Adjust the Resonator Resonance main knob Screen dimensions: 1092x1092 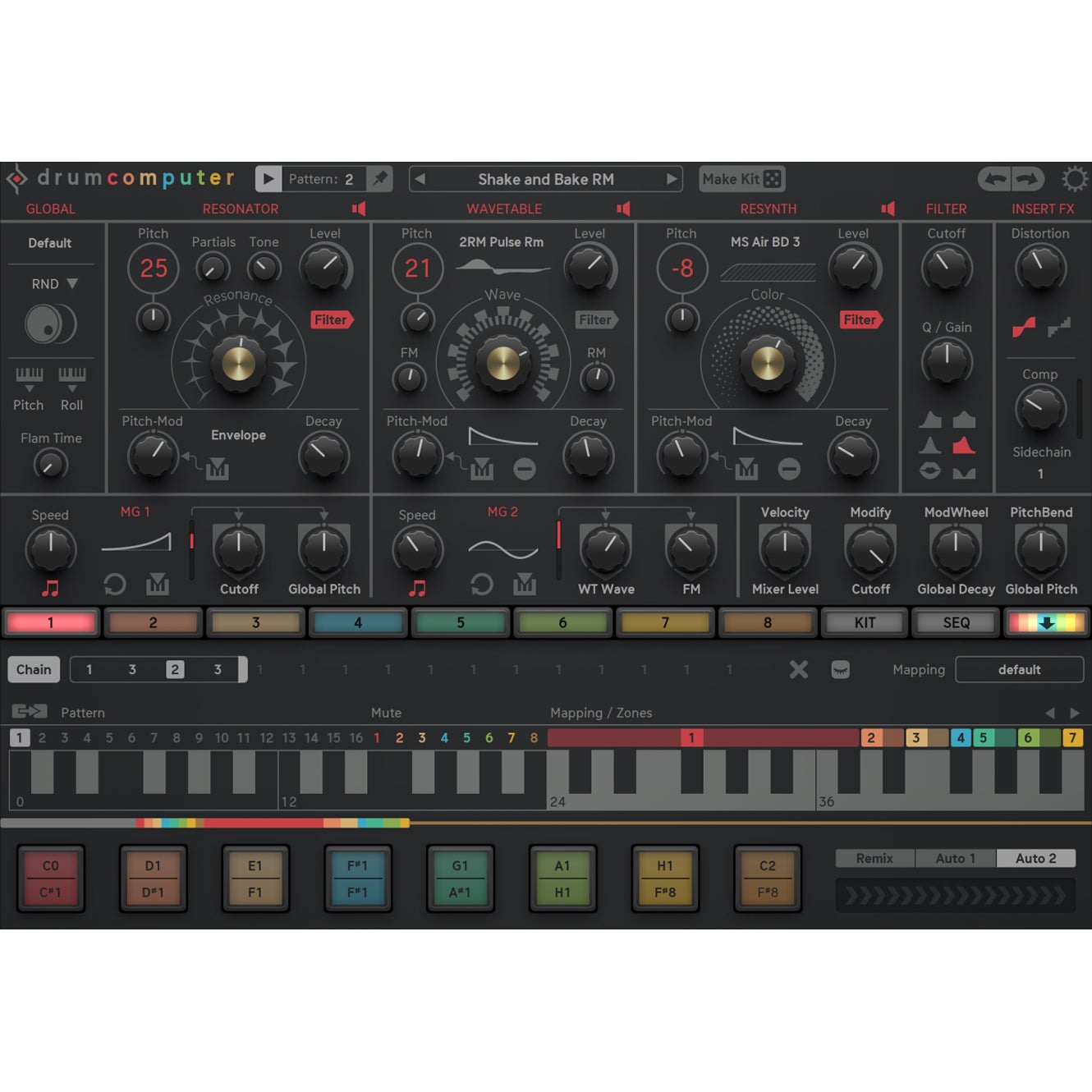tap(239, 363)
